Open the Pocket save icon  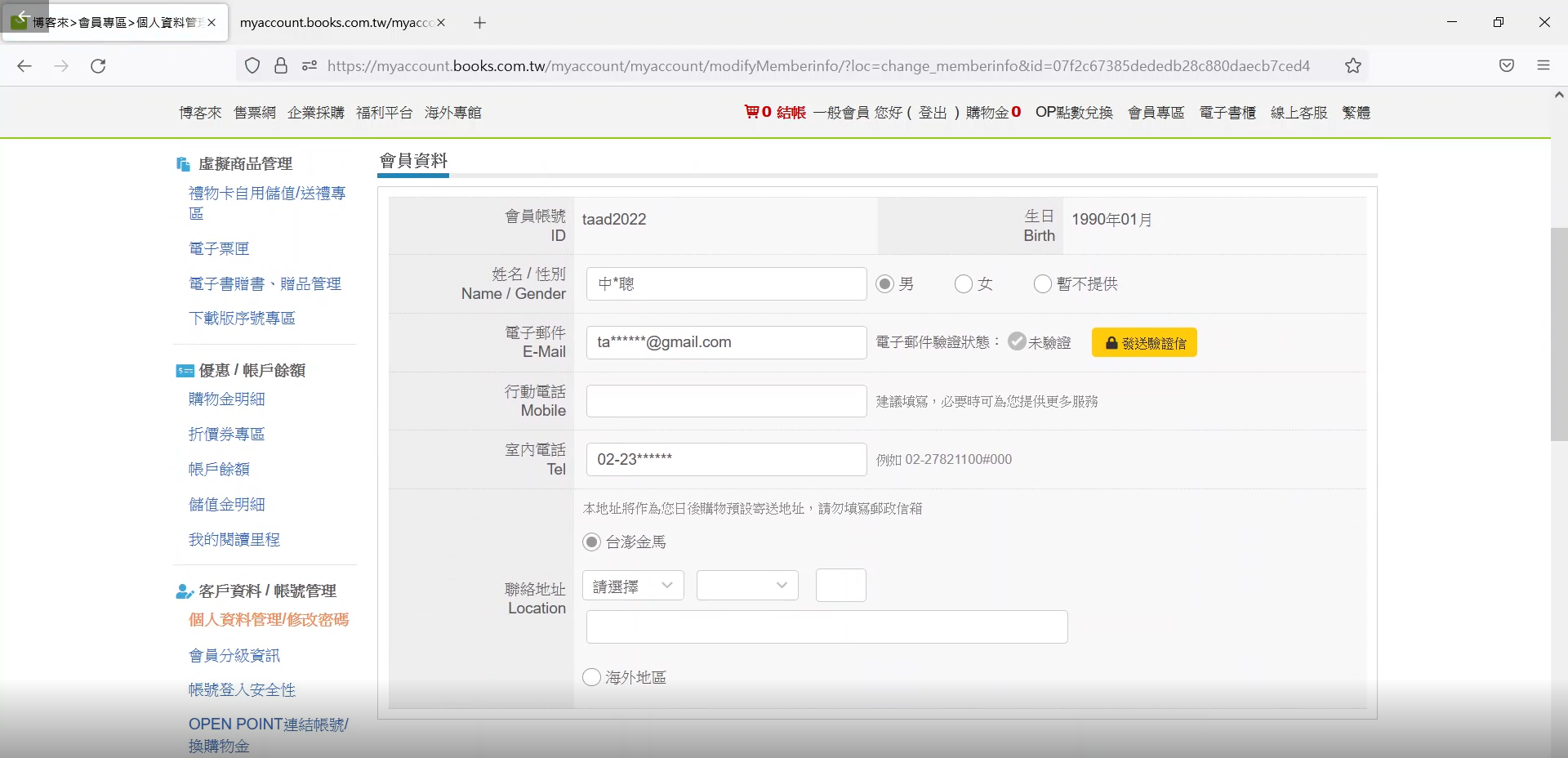click(1507, 66)
